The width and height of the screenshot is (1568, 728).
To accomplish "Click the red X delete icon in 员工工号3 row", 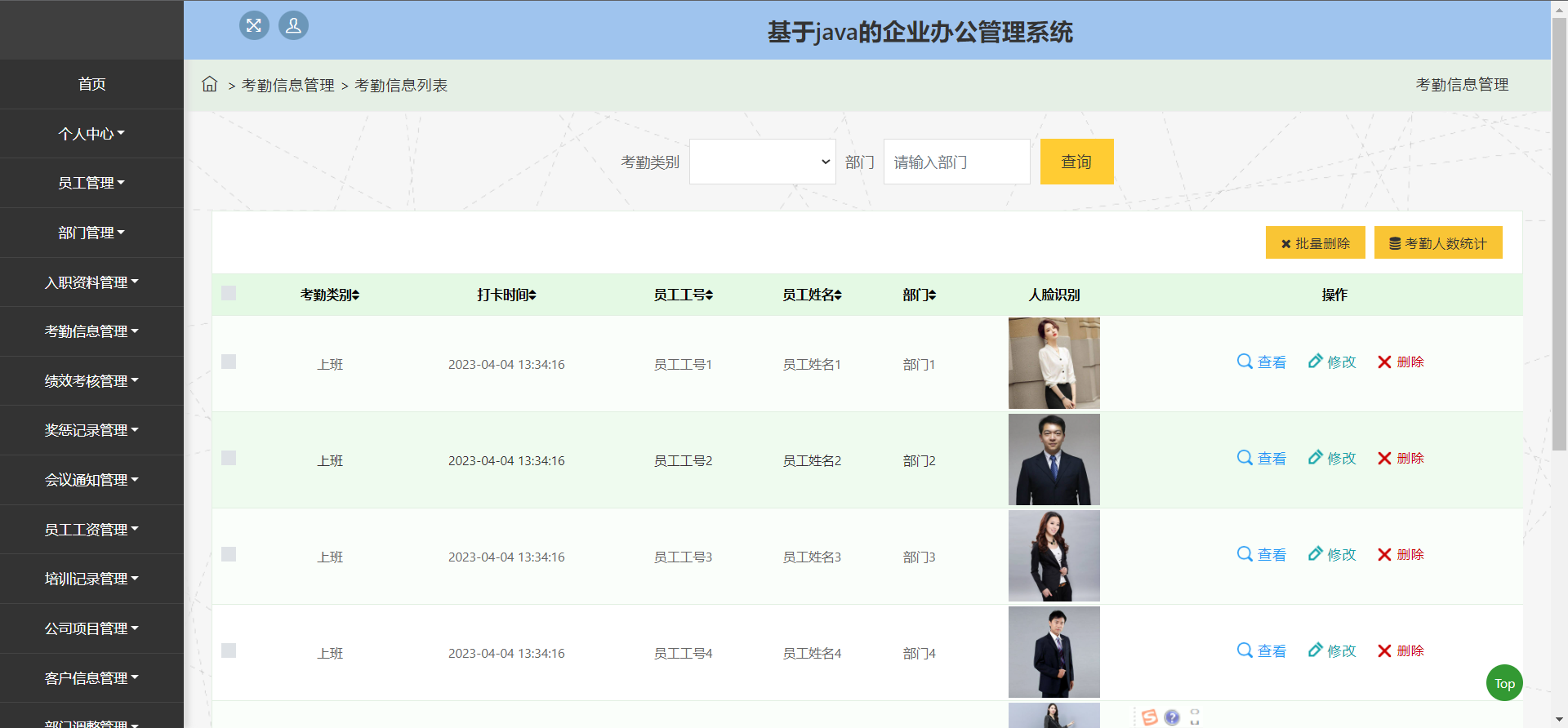I will [1384, 554].
